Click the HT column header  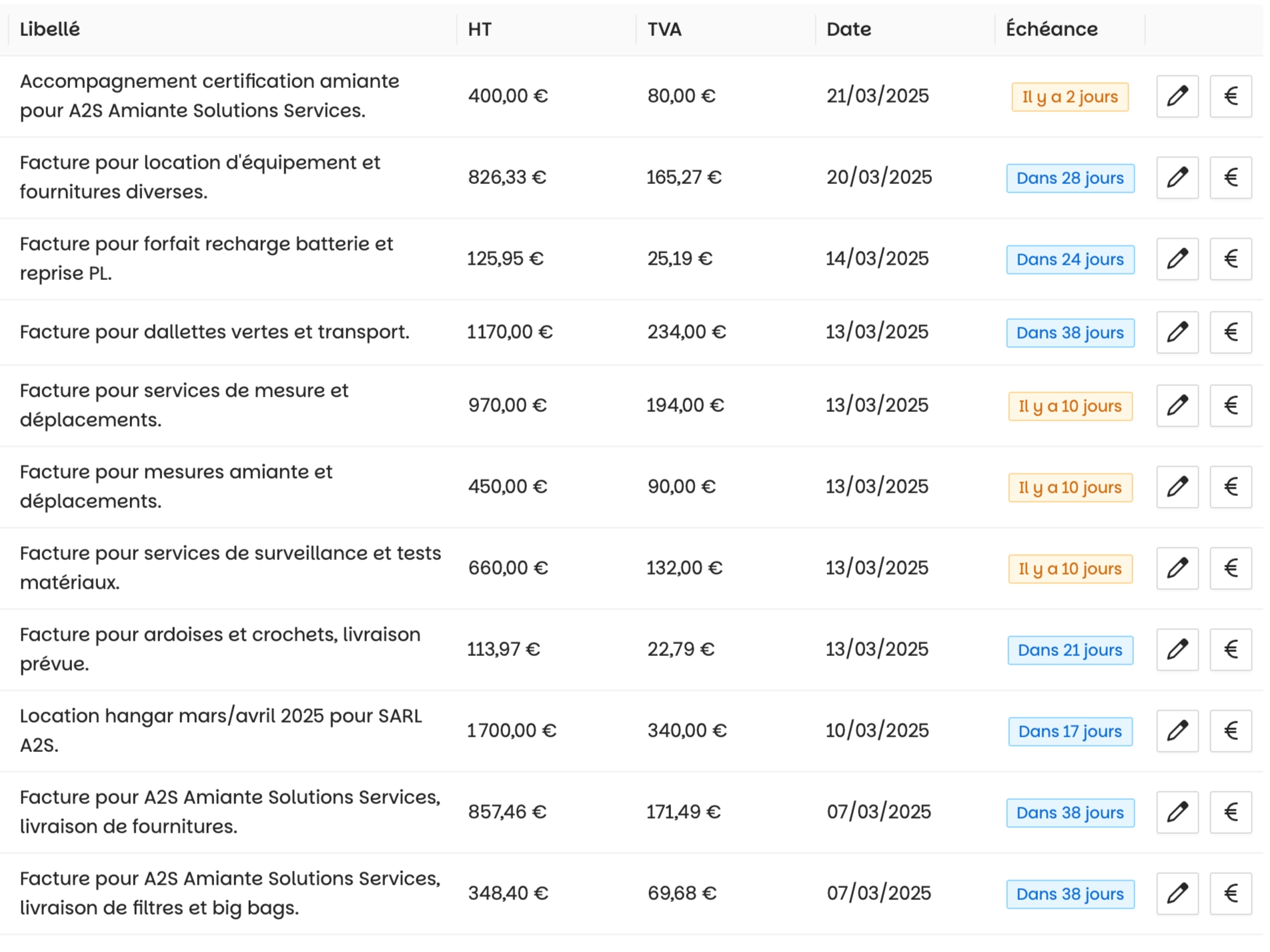(480, 29)
